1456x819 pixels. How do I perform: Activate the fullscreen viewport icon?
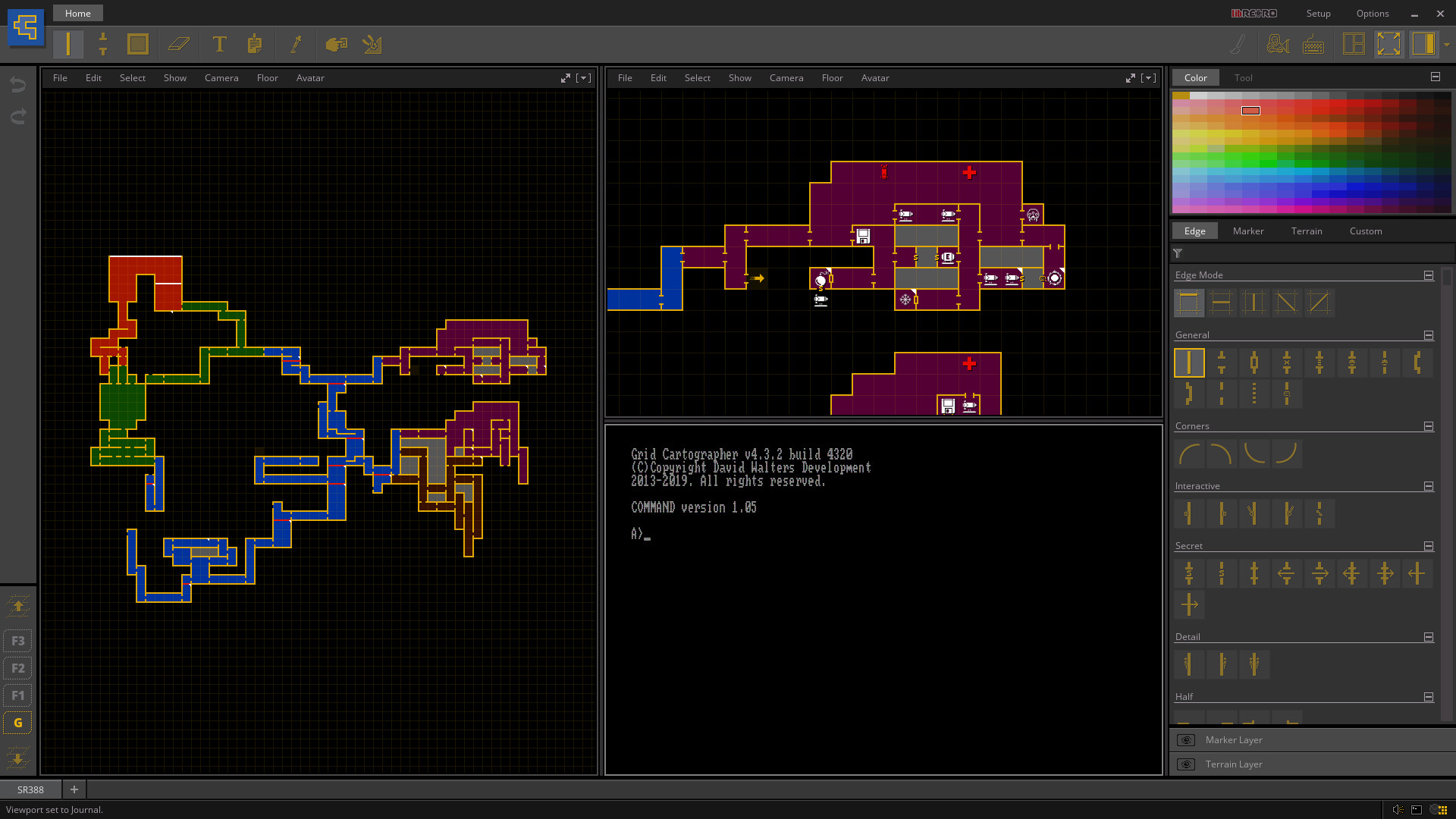(1389, 44)
